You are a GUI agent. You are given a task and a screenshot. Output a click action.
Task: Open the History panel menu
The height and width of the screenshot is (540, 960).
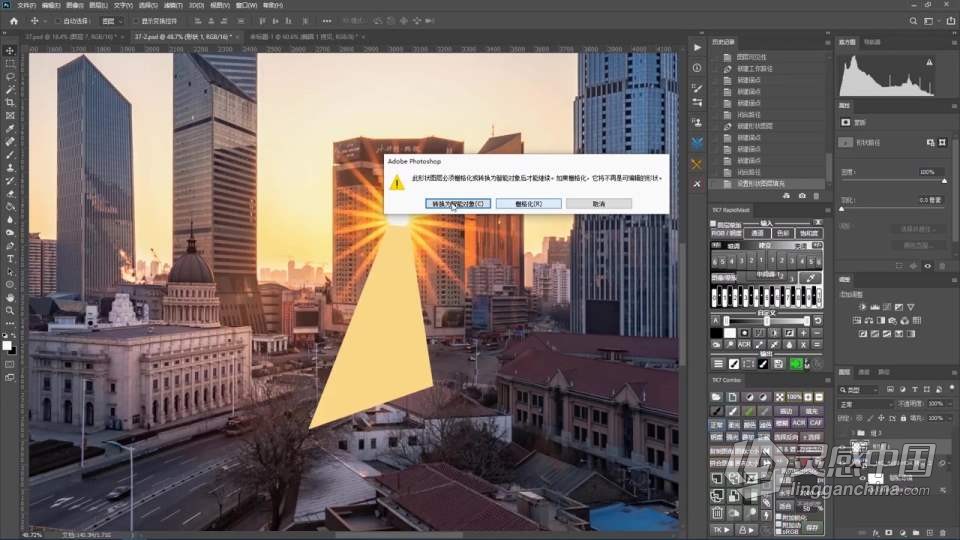[827, 42]
